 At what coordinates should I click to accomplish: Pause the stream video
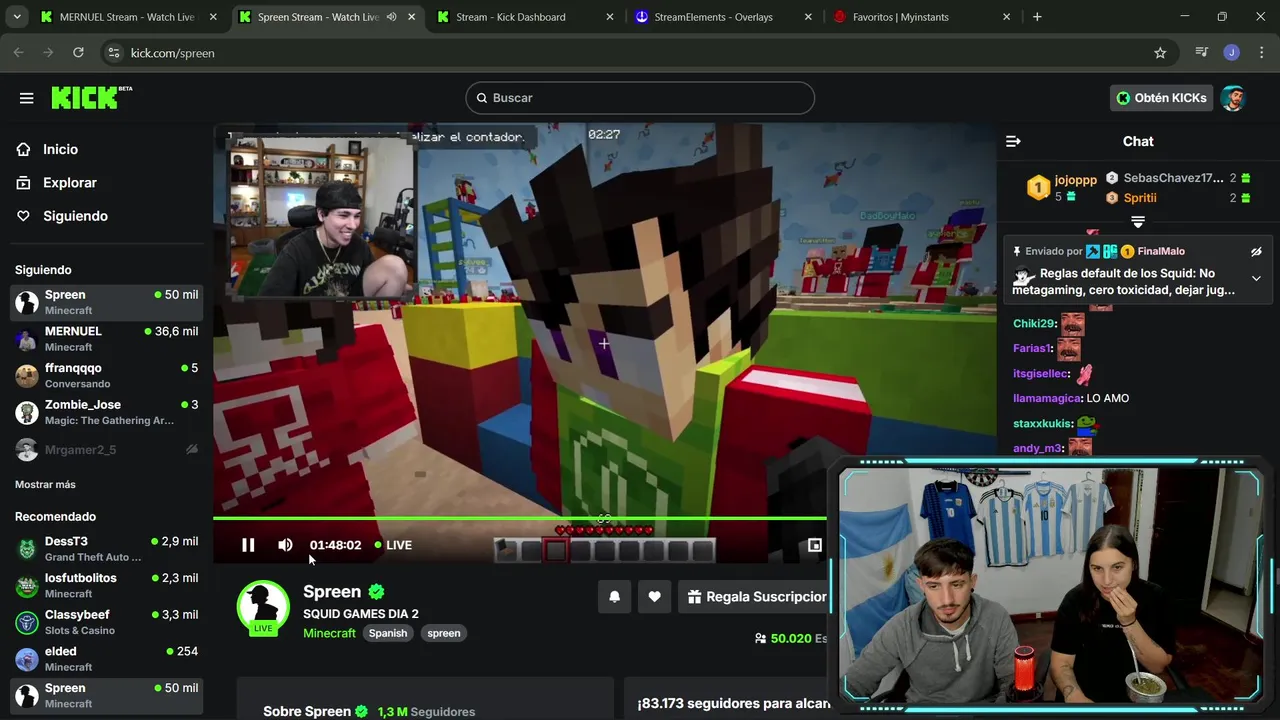click(248, 545)
